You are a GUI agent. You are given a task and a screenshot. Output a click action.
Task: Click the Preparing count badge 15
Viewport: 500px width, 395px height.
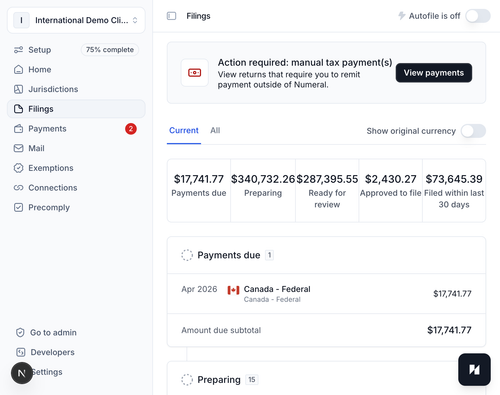[x=252, y=380]
